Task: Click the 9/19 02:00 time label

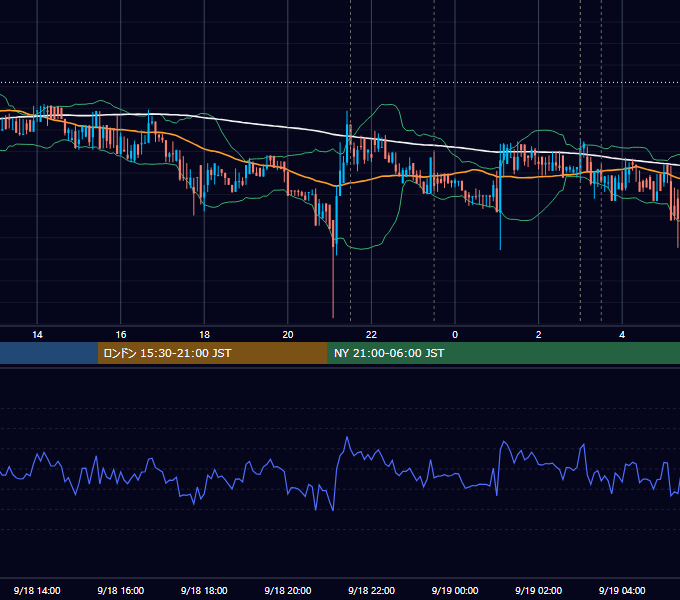Action: pos(539,590)
